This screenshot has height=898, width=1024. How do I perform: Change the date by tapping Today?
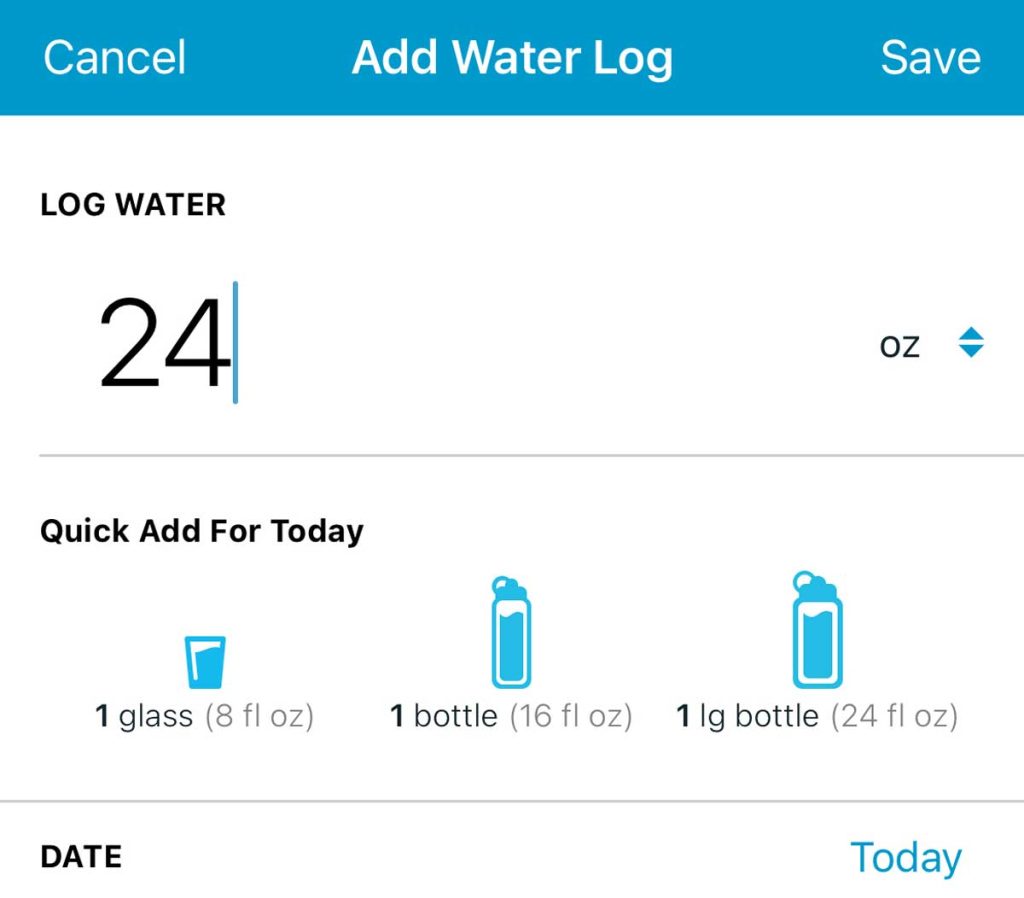(905, 858)
